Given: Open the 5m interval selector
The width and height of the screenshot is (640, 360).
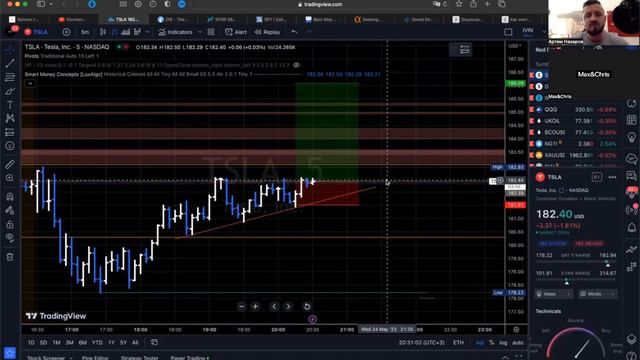Looking at the screenshot, I should coord(85,32).
